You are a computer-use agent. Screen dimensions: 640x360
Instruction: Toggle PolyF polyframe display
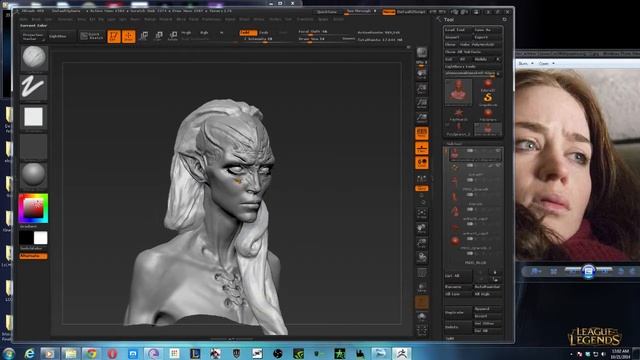coord(422,272)
